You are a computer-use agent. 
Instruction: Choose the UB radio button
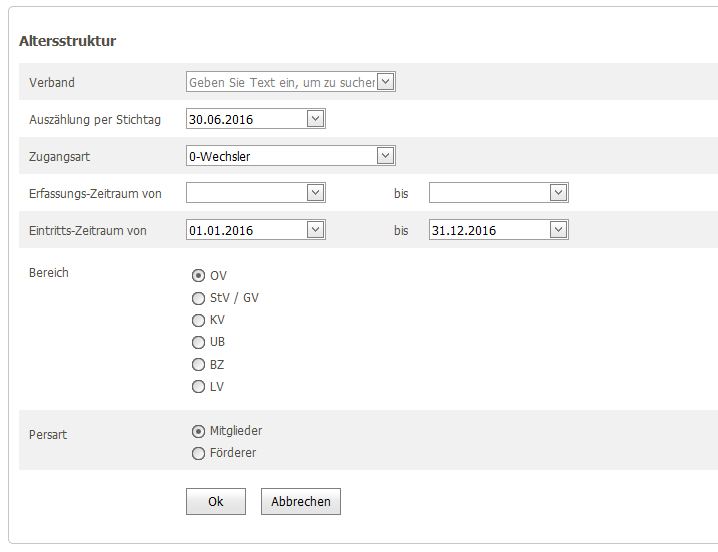(198, 342)
